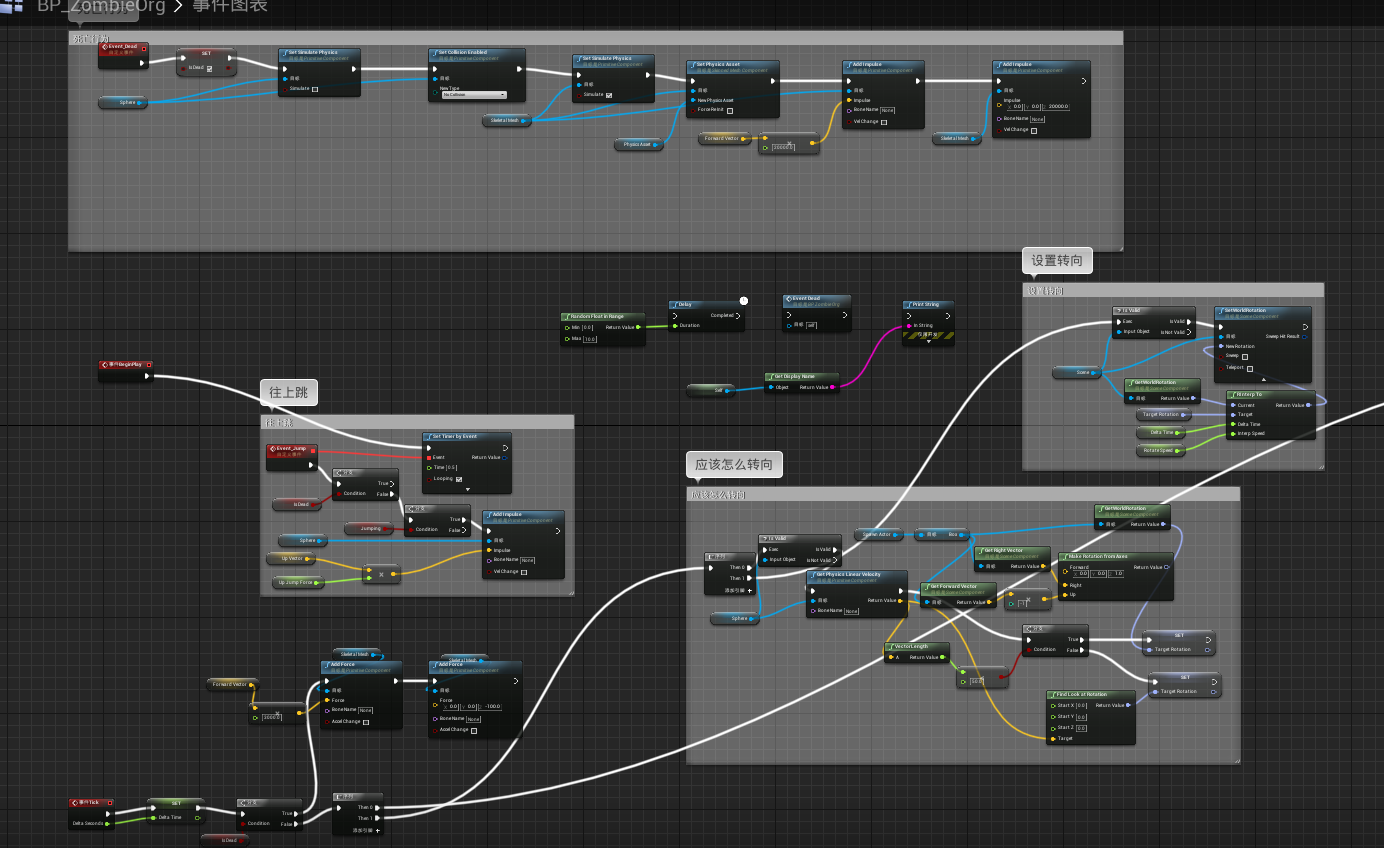Image resolution: width=1384 pixels, height=848 pixels.
Task: Click the BeginPlay event node icon
Action: [x=104, y=365]
